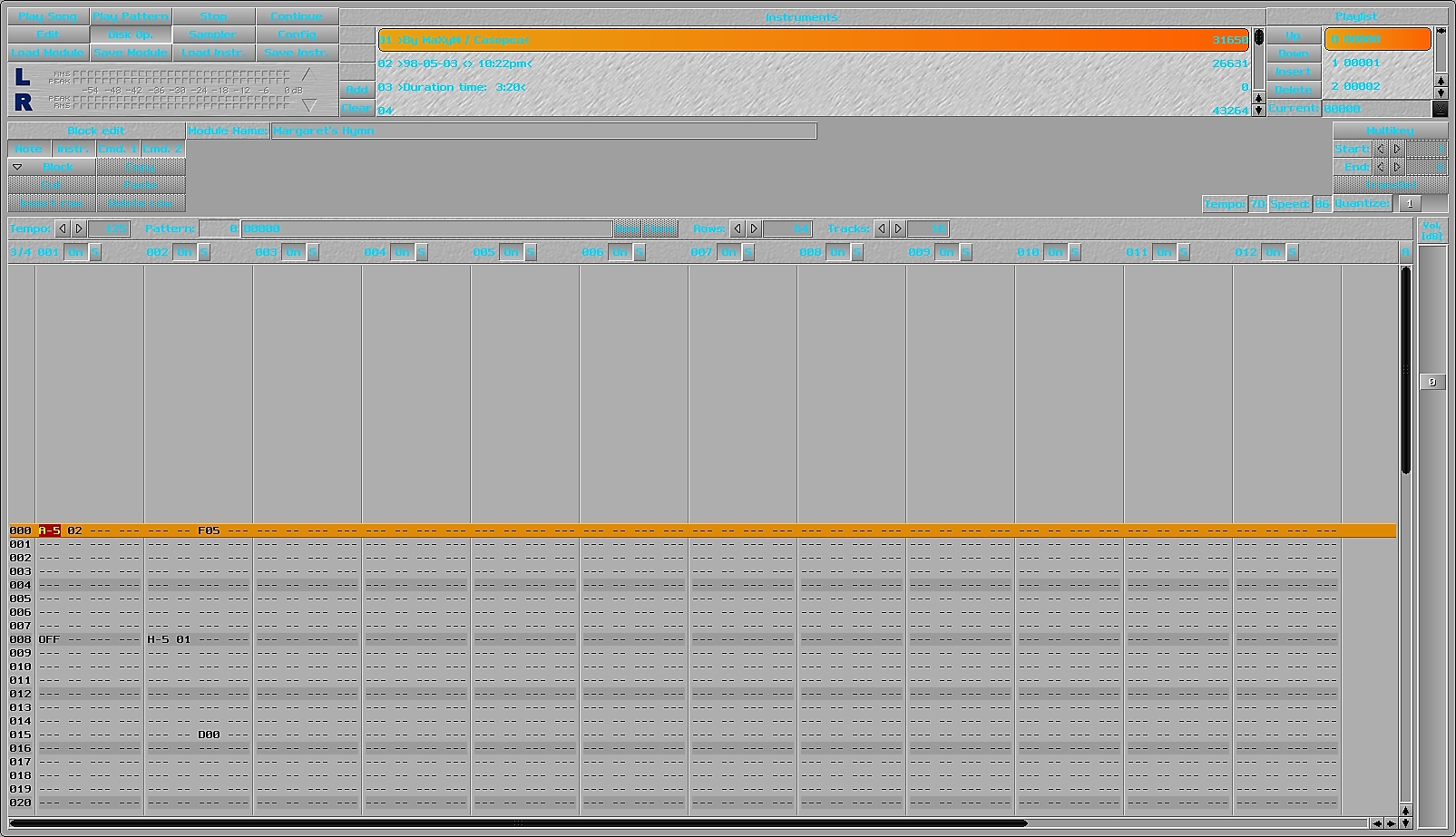This screenshot has height=837, width=1456.
Task: Open the Sampler panel
Action: [x=213, y=35]
